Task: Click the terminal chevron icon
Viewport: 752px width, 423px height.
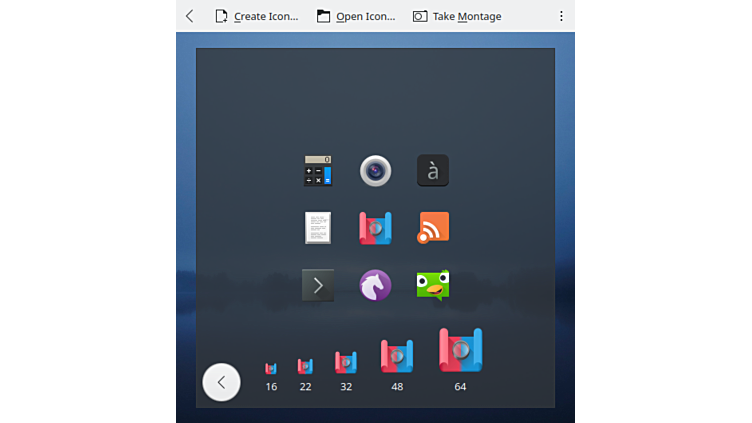Action: [x=318, y=285]
